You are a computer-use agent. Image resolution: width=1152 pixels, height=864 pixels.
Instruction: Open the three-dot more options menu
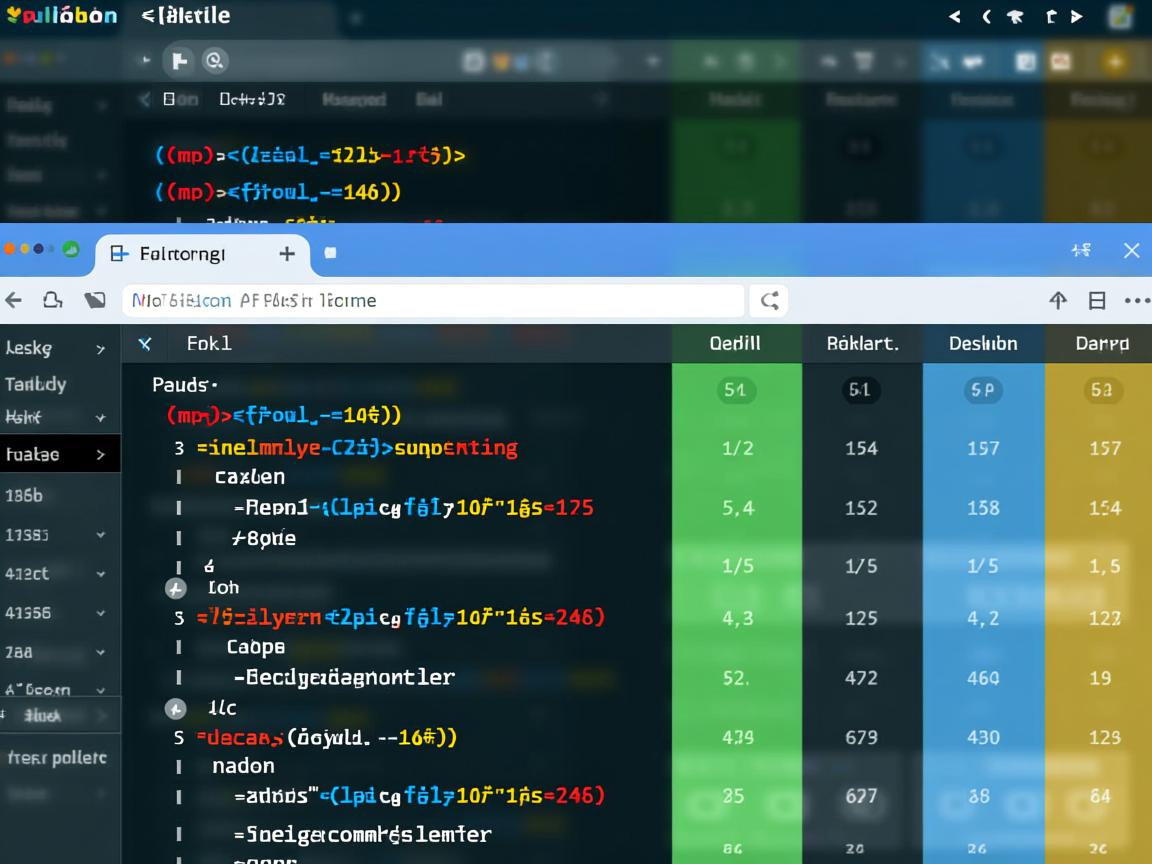(x=1136, y=301)
